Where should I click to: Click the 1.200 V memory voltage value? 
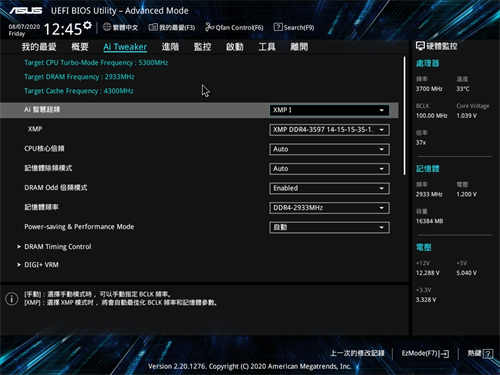467,194
